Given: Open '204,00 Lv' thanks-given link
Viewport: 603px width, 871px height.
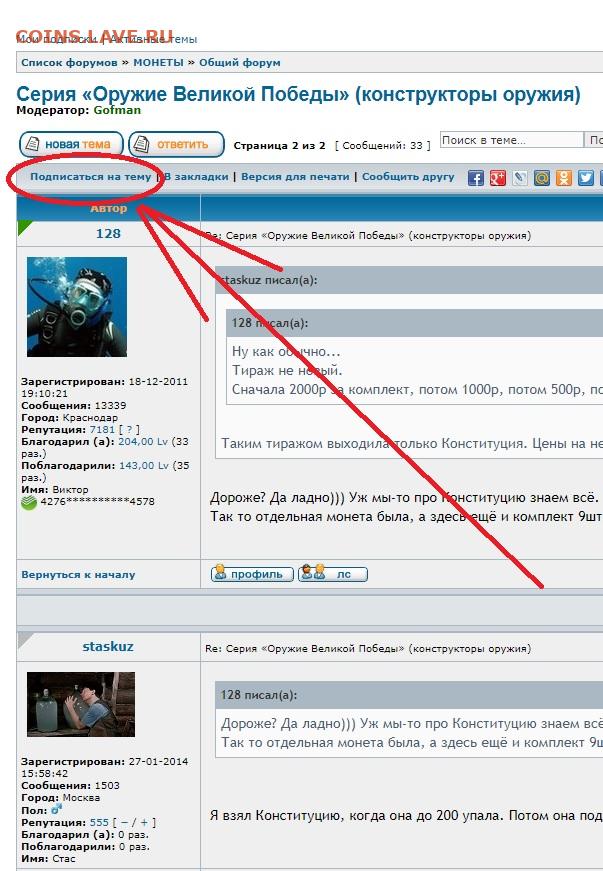Looking at the screenshot, I should [143, 442].
